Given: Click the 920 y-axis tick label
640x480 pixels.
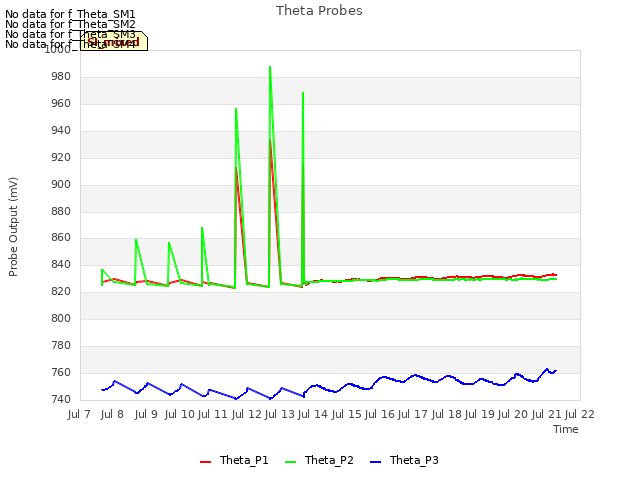Looking at the screenshot, I should click(61, 158).
